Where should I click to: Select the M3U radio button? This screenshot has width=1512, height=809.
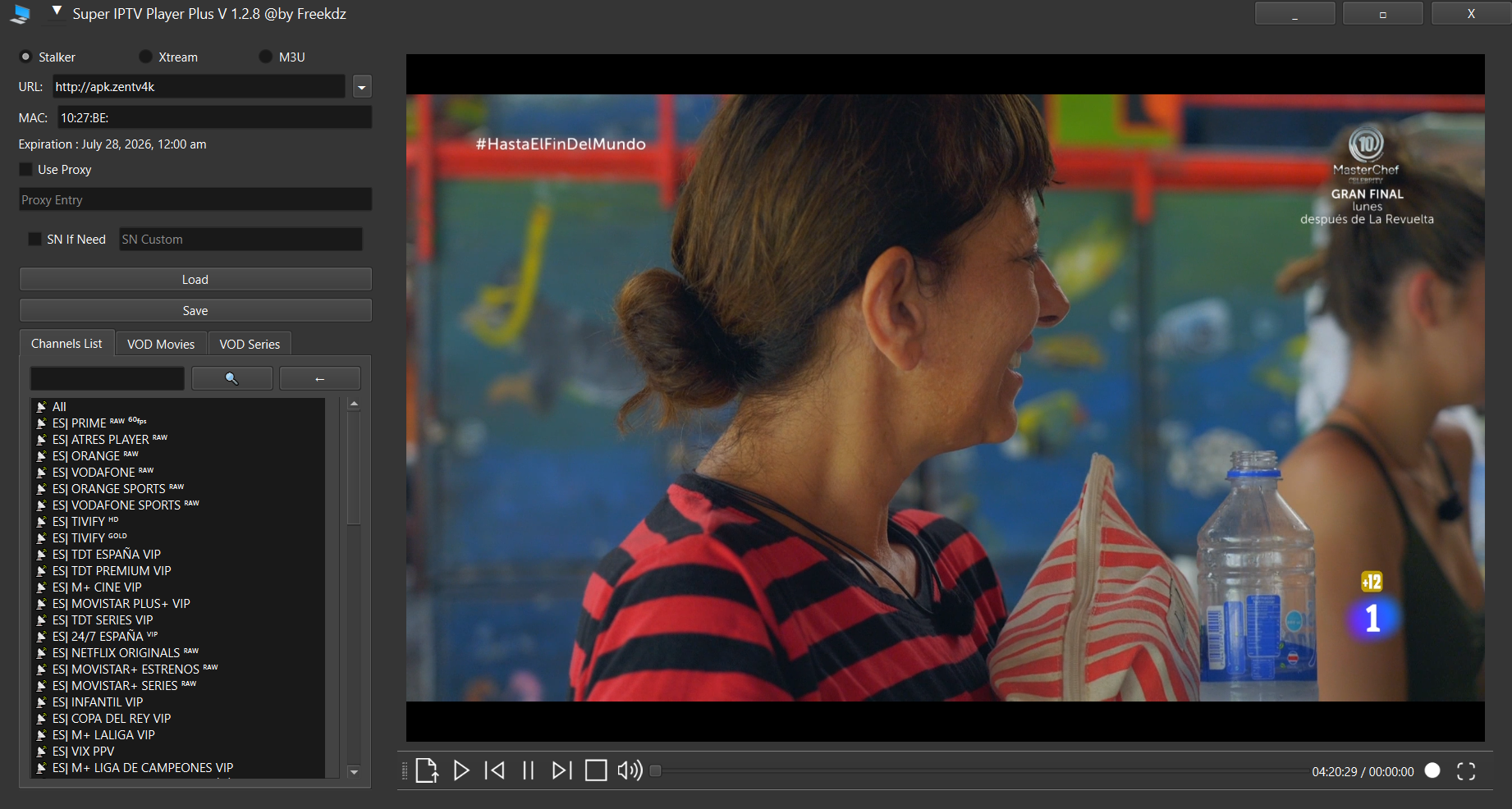265,57
